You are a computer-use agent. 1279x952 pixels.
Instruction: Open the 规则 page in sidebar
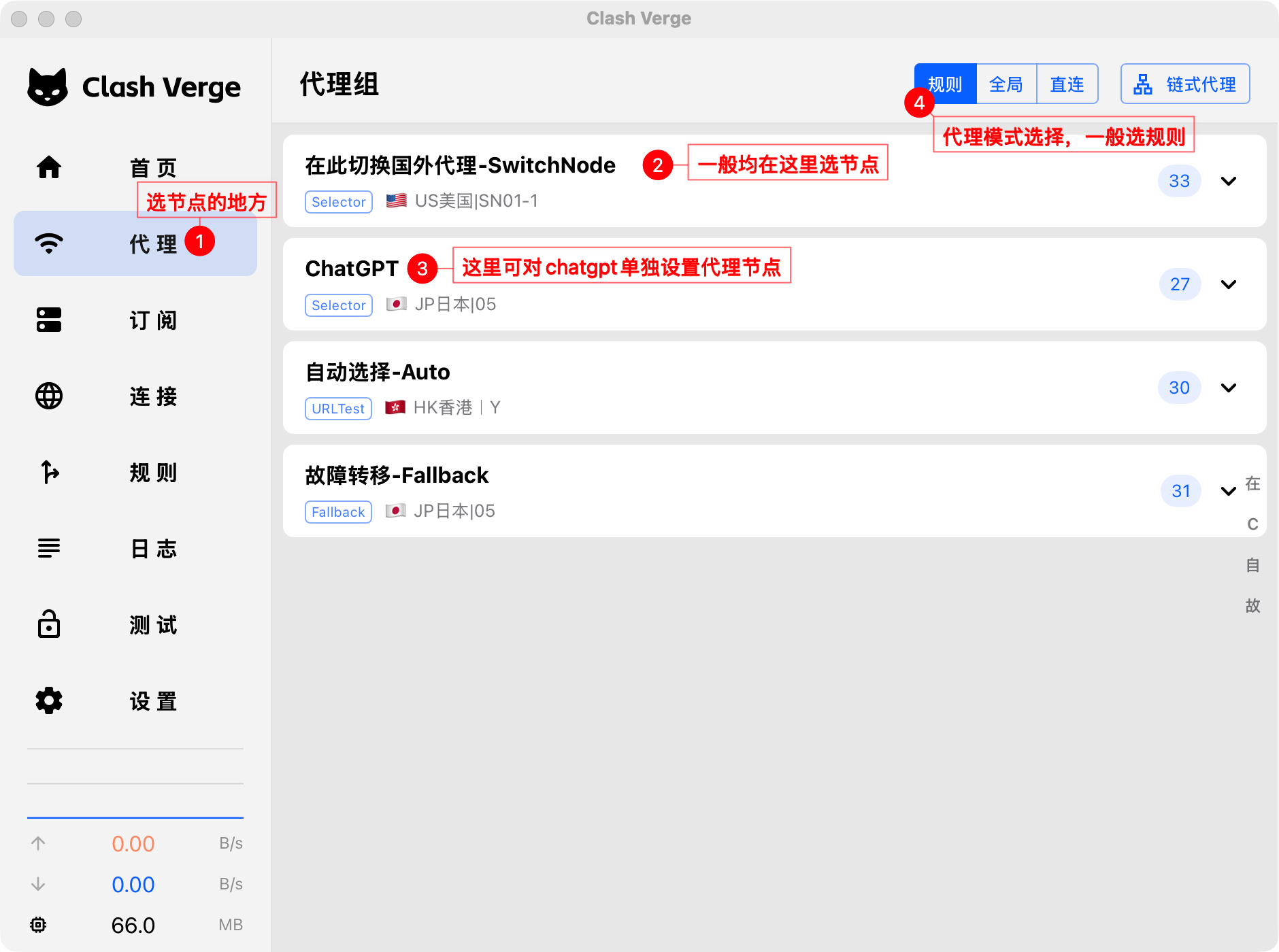135,472
